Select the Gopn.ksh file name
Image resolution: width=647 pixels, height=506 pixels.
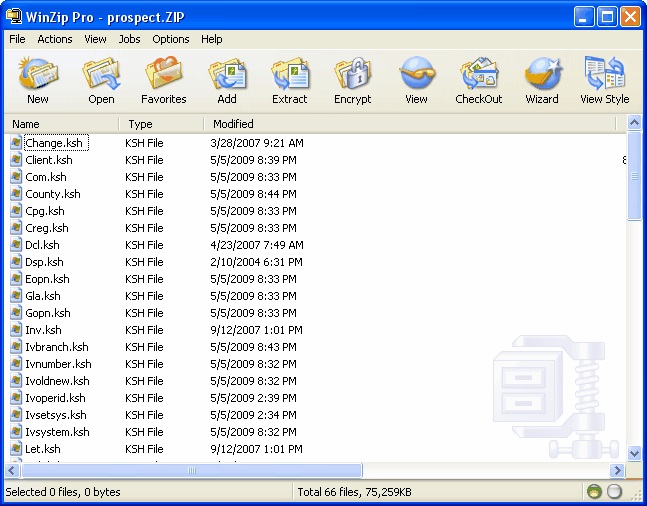(x=48, y=313)
